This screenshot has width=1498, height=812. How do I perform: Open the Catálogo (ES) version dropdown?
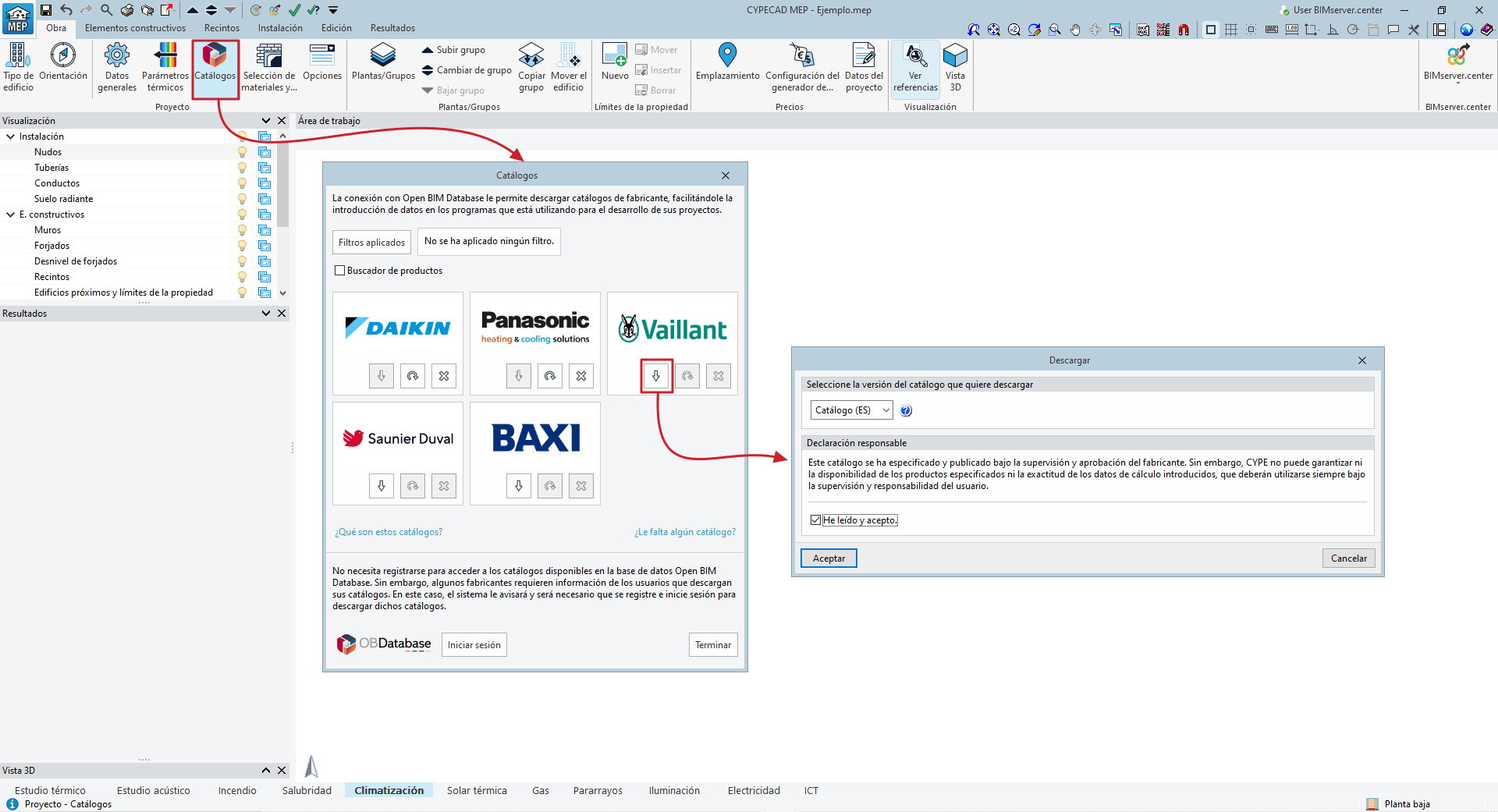pyautogui.click(x=851, y=410)
